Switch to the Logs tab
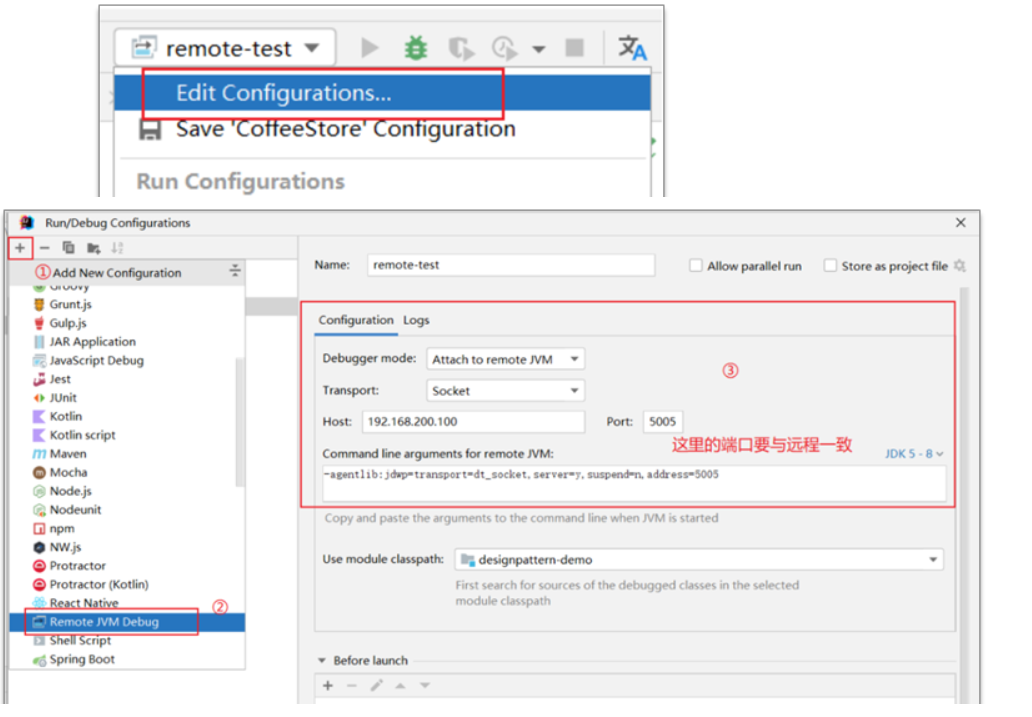The width and height of the screenshot is (1032, 717). [416, 320]
